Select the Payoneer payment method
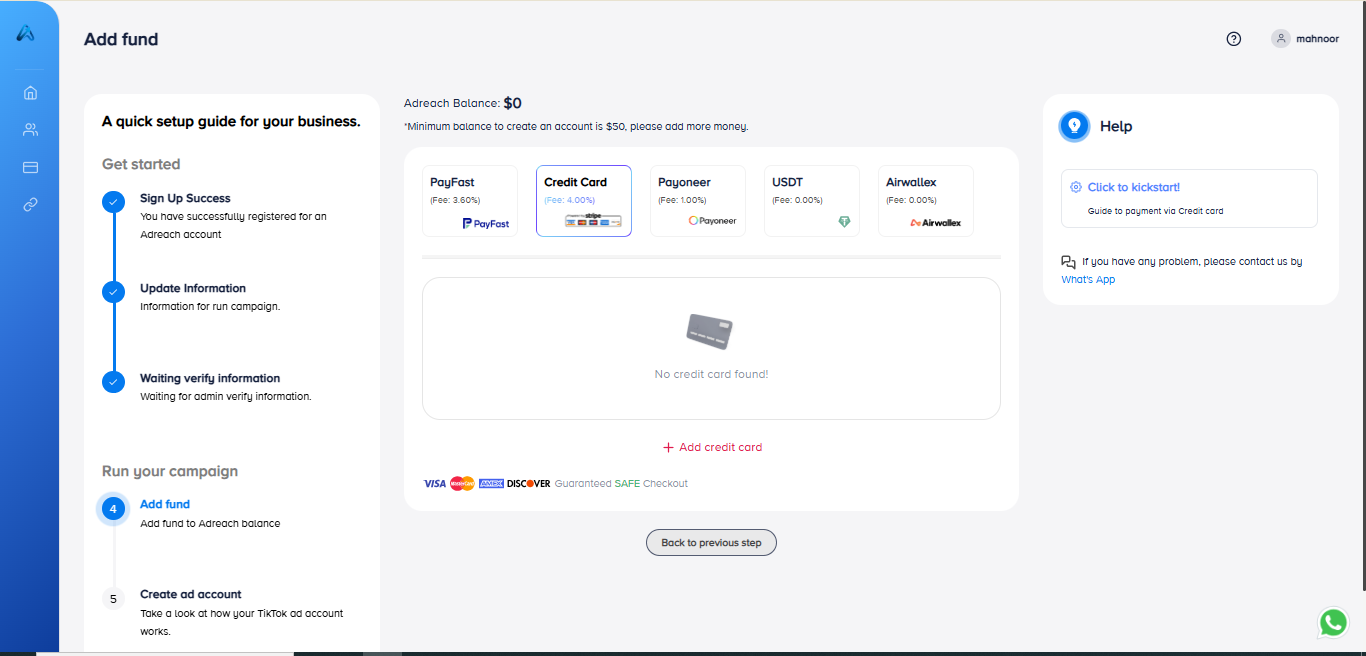 698,201
